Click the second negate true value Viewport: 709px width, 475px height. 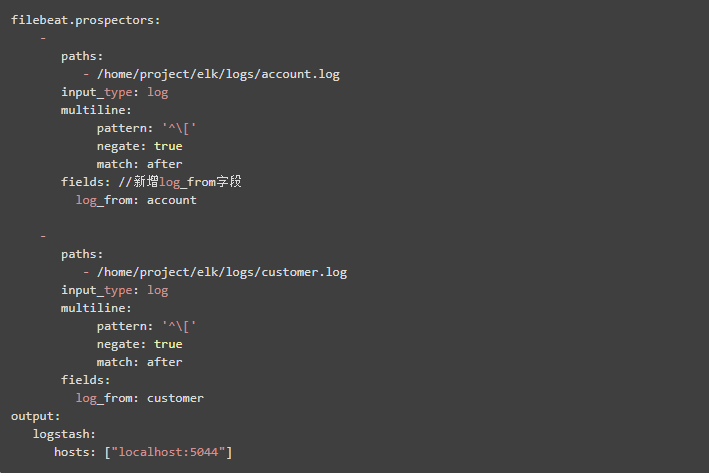[x=168, y=344]
